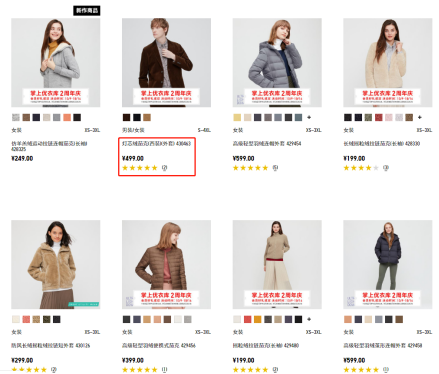Image resolution: width=439 pixels, height=374 pixels.
Task: Expand more colors for the ¥599.00 gray down jacket
Action: coord(309,117)
